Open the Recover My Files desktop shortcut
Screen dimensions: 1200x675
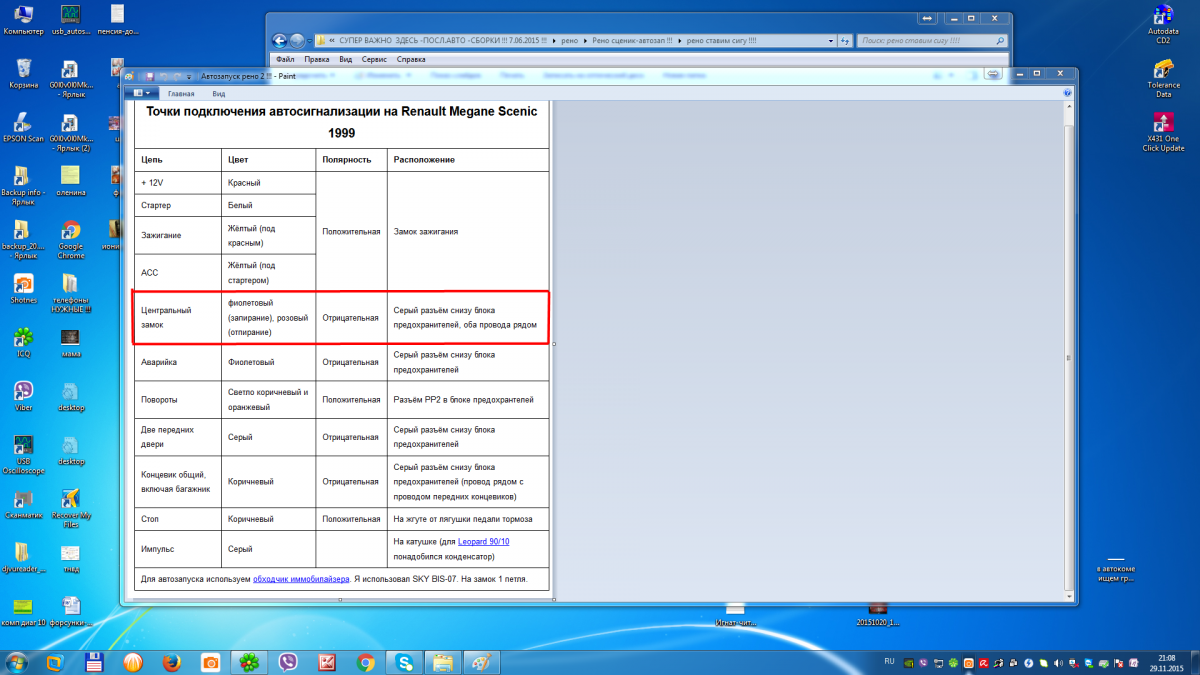pyautogui.click(x=71, y=509)
